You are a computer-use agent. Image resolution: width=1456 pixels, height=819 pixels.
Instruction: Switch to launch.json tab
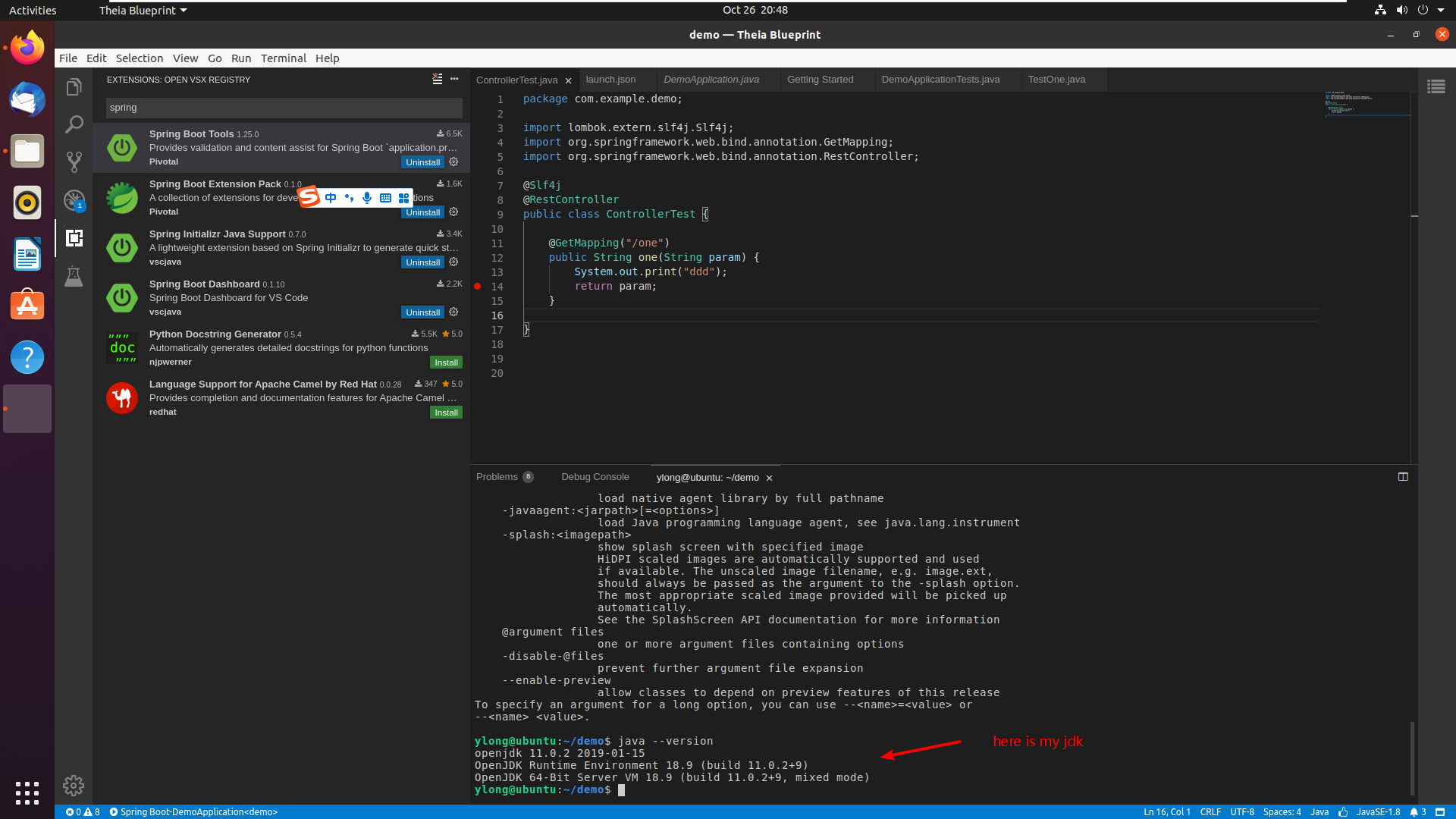tap(610, 80)
